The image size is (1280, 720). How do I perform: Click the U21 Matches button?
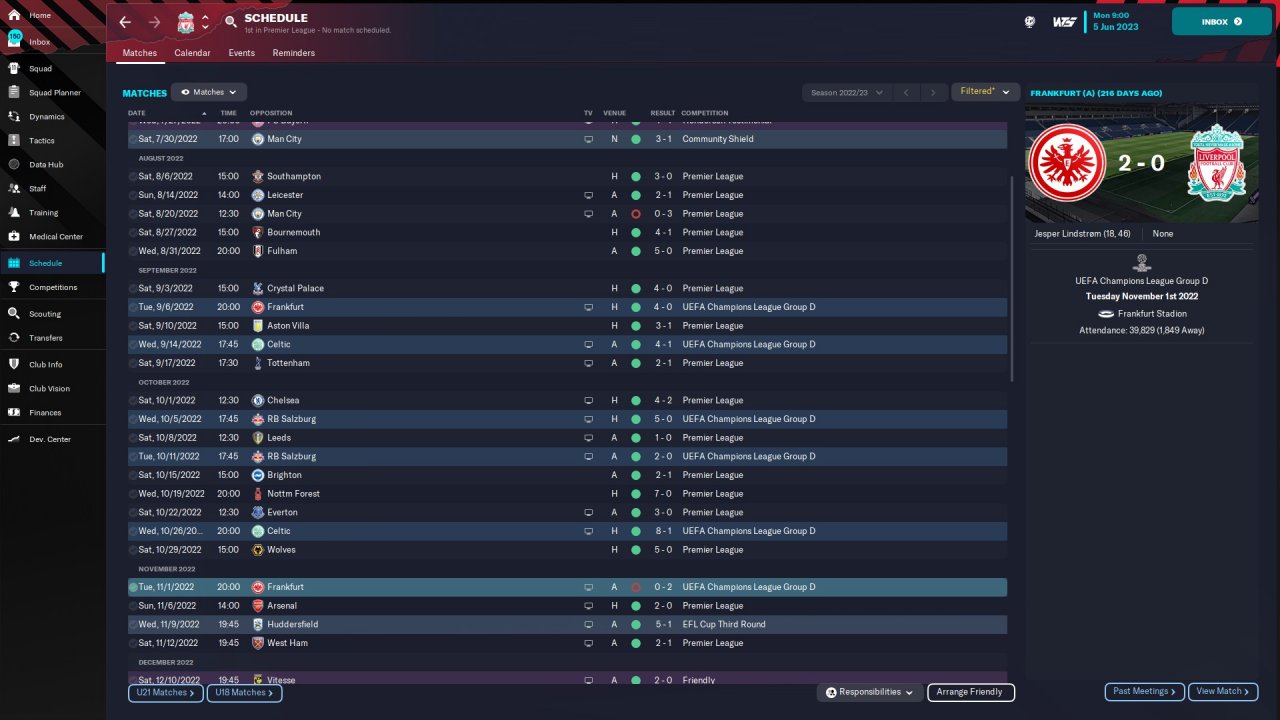point(166,692)
